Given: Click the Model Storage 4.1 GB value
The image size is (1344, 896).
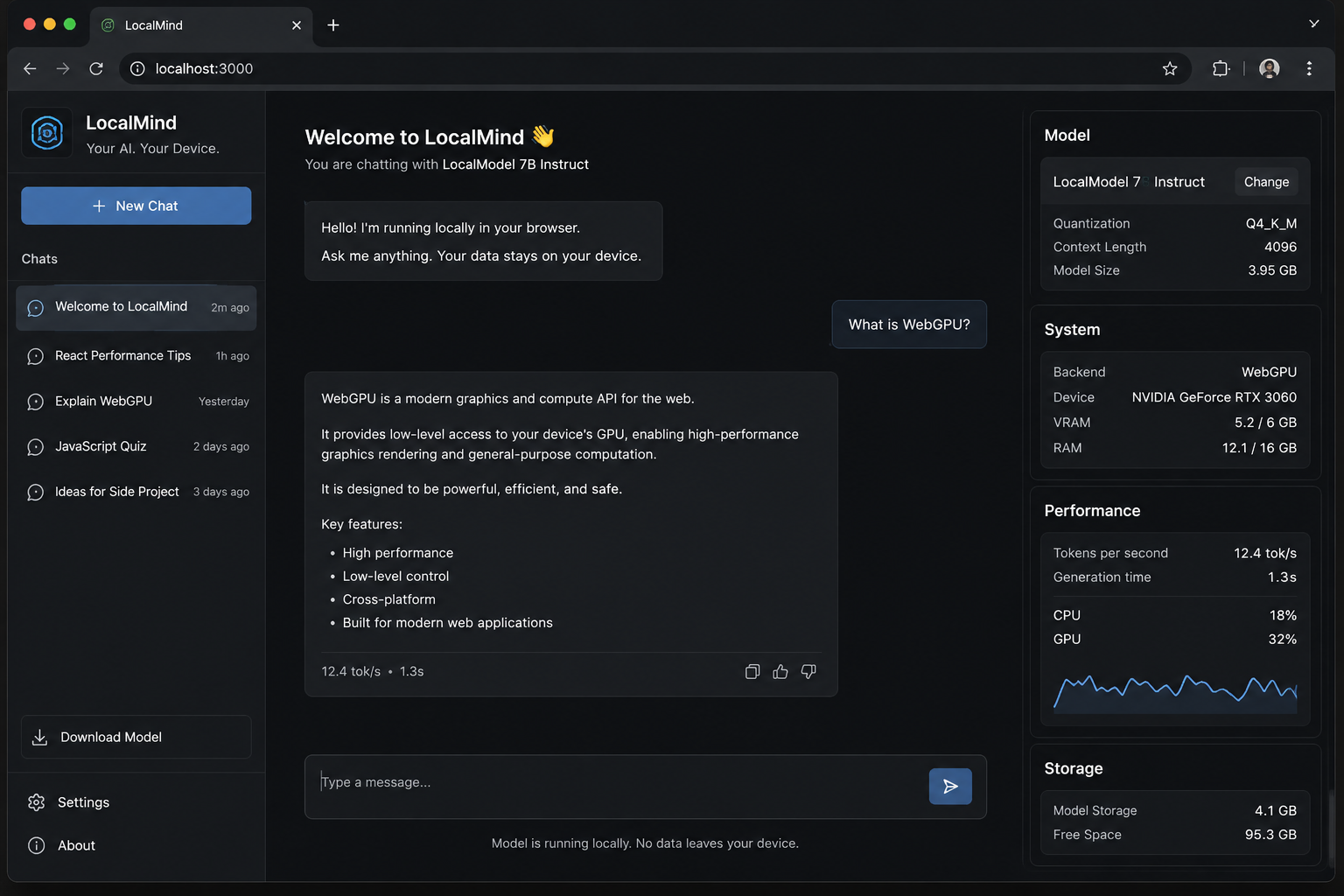Looking at the screenshot, I should (x=1276, y=811).
